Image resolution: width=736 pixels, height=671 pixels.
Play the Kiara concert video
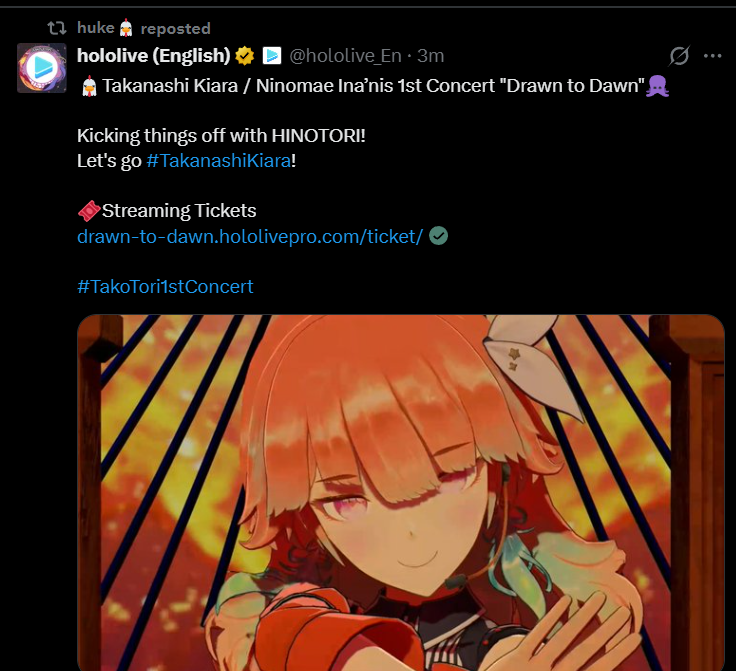pos(401,492)
